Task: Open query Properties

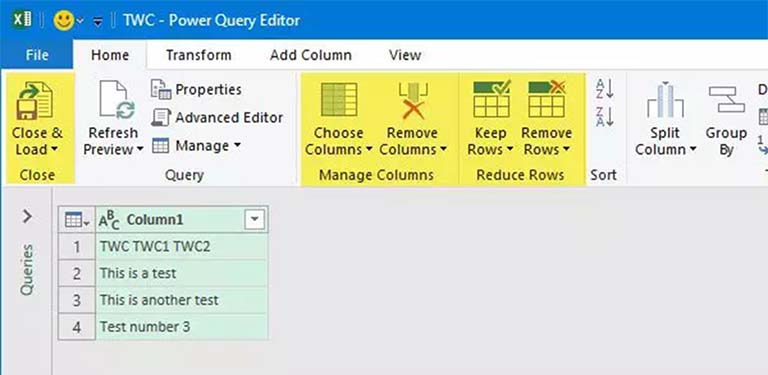Action: (x=196, y=90)
